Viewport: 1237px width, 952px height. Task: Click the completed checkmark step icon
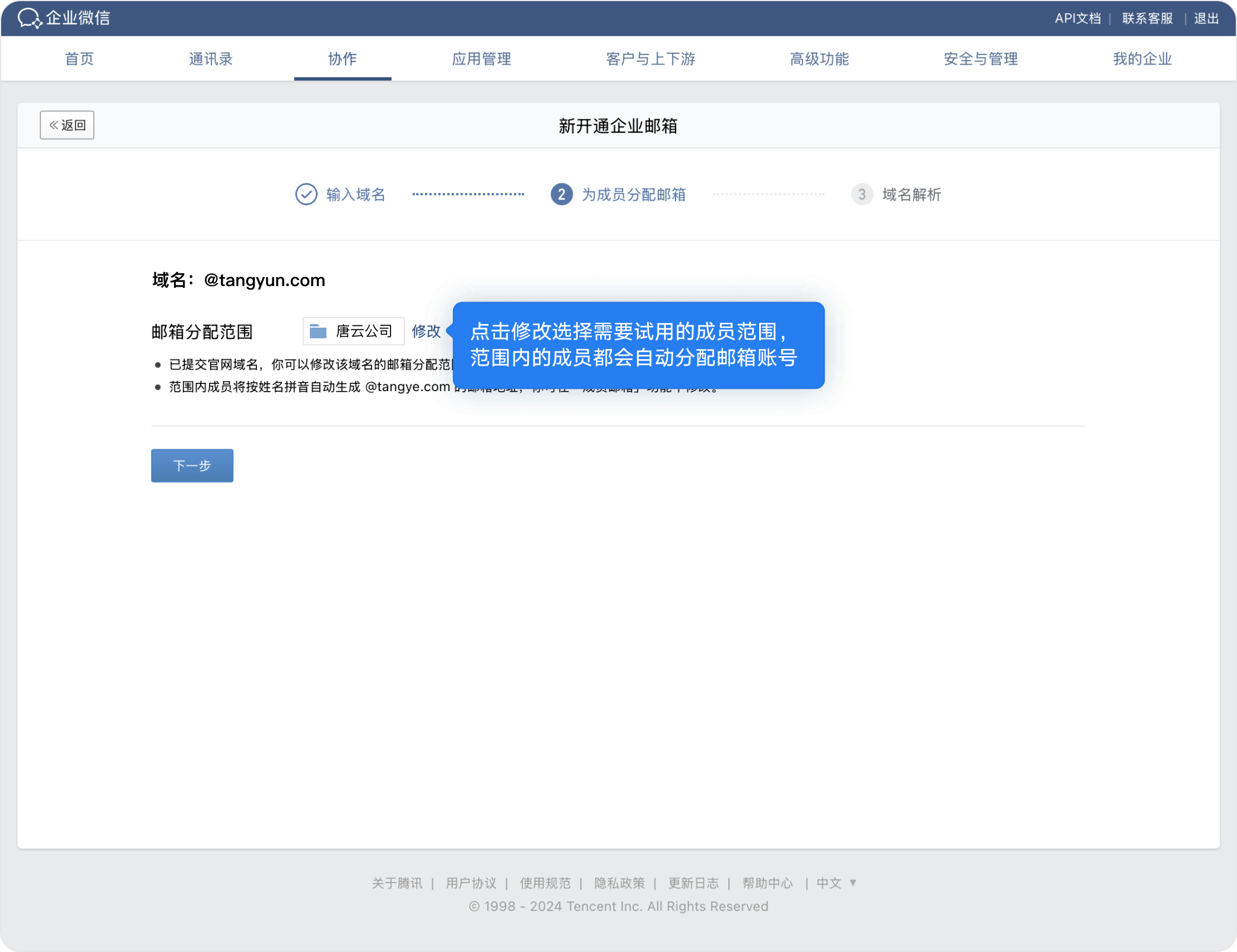(x=306, y=194)
